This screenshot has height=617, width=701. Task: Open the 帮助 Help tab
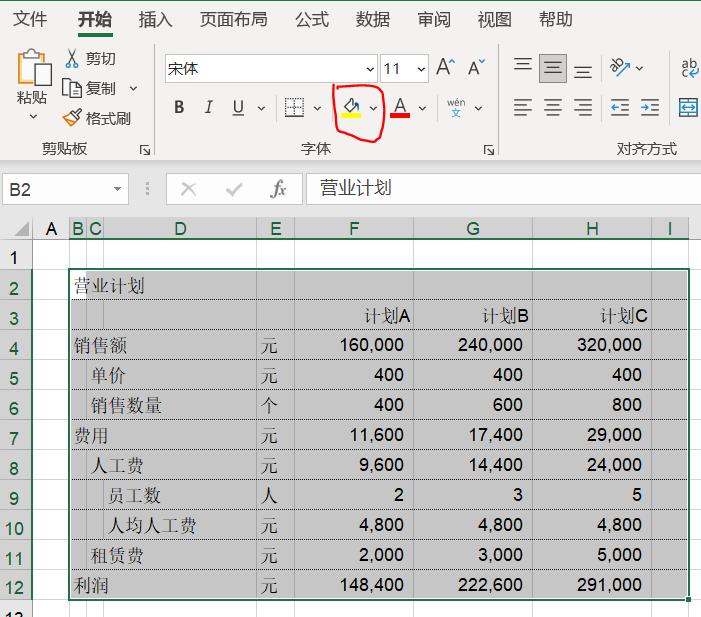click(555, 19)
